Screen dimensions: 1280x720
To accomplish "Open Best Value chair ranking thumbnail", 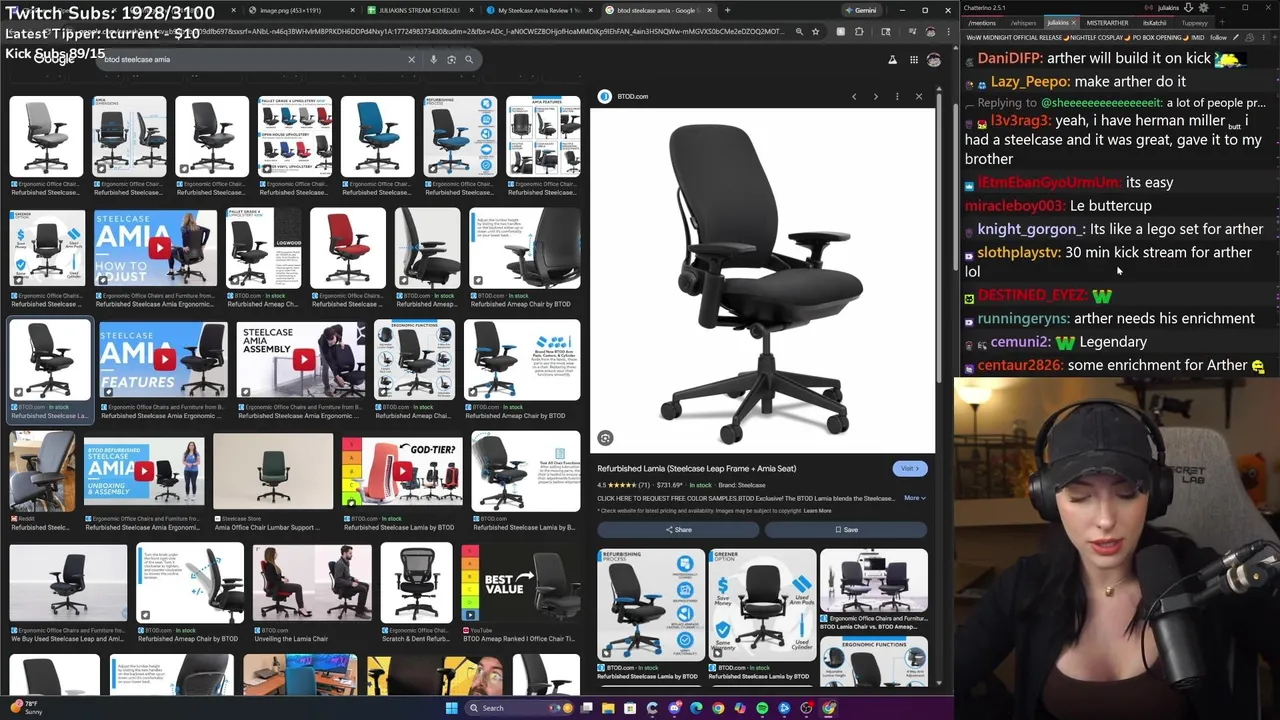I will 521,584.
